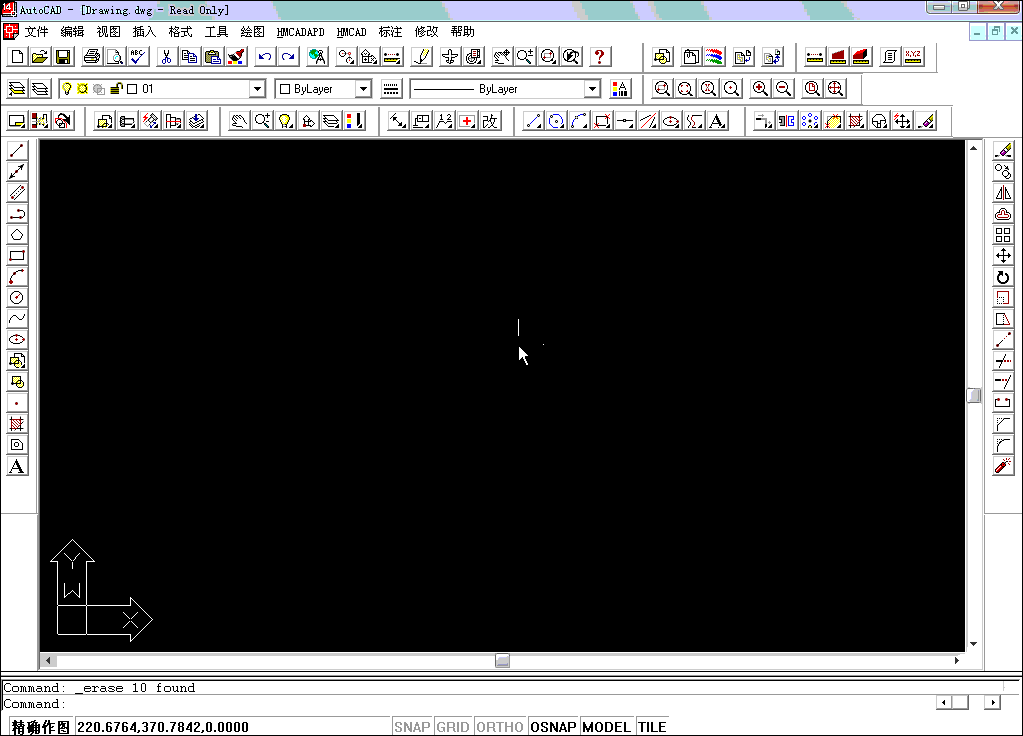This screenshot has width=1023, height=736.
Task: Click the coordinates display 220.6764,370.7842,0.0000
Action: click(163, 727)
